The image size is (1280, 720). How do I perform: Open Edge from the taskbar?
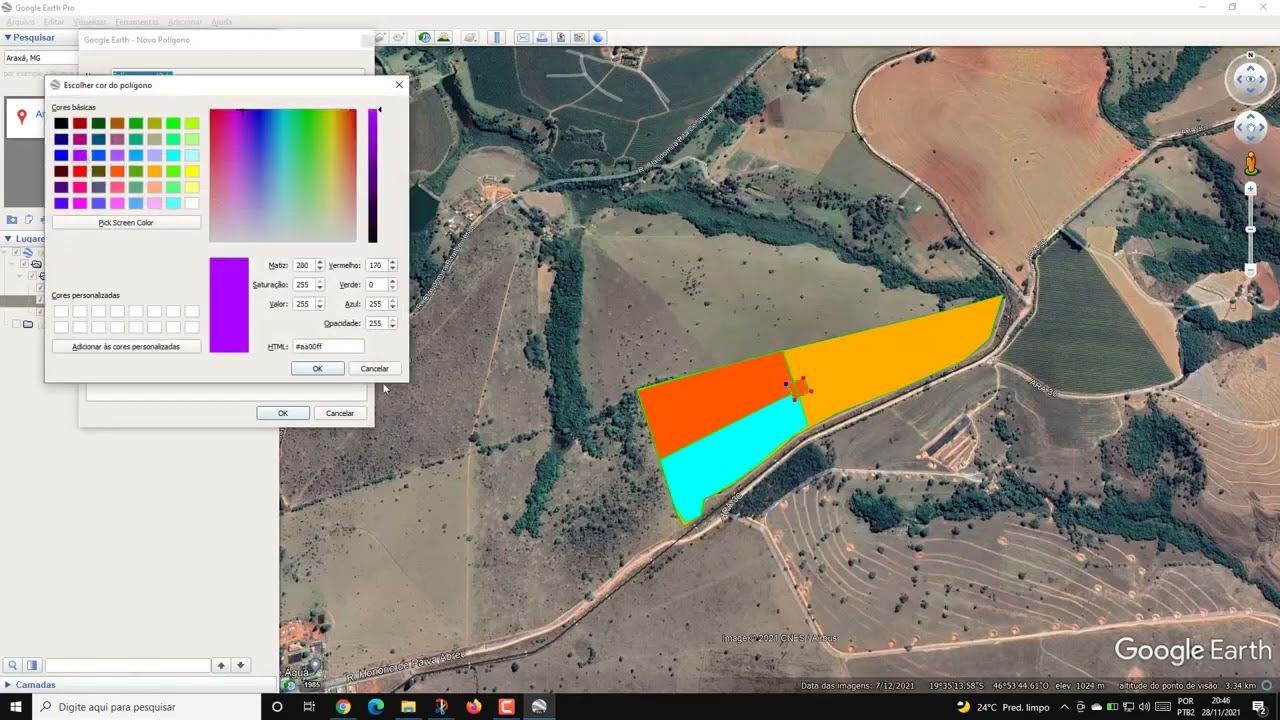coord(375,707)
